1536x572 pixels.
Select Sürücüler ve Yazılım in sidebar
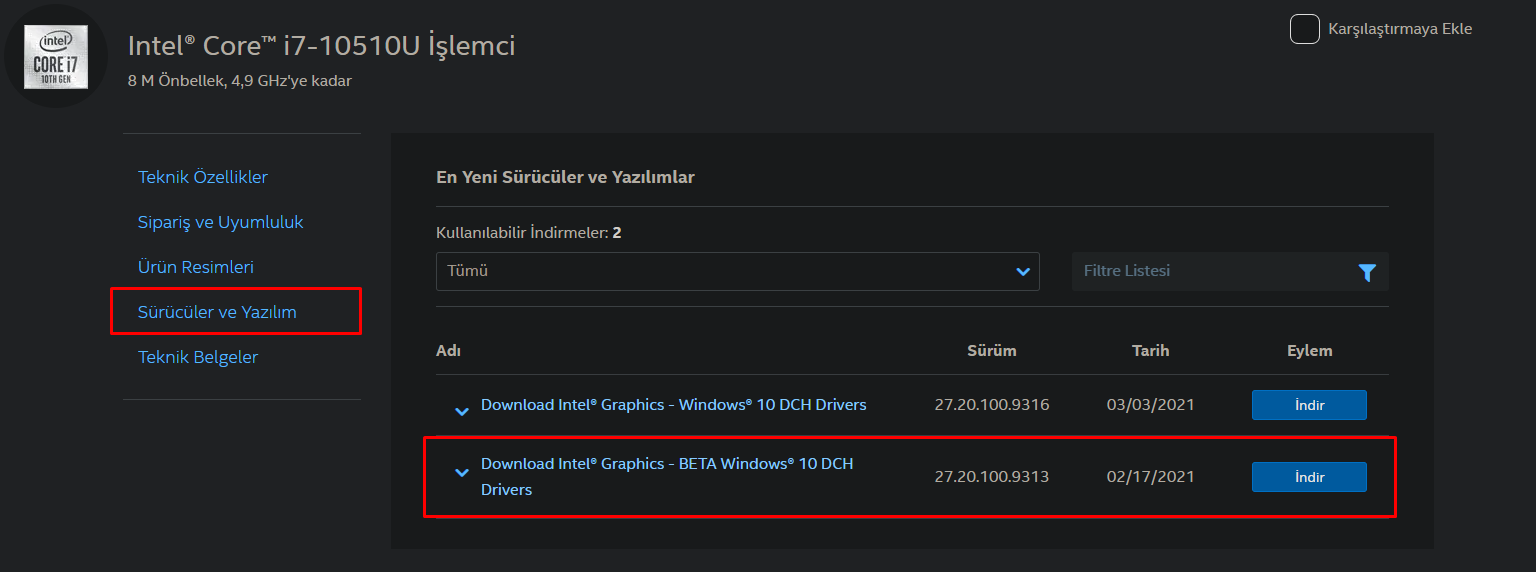[x=217, y=312]
